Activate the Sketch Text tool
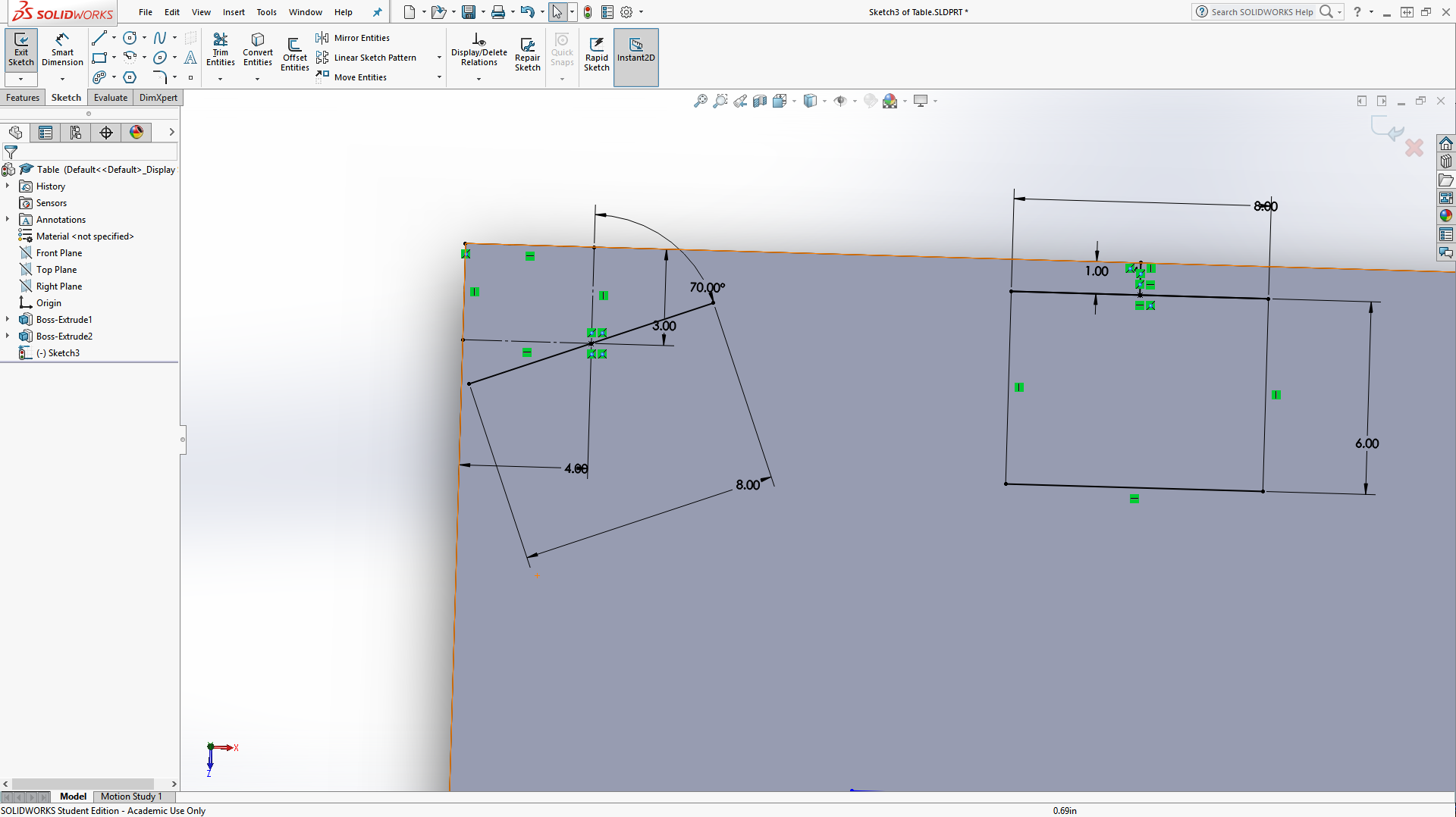This screenshot has height=817, width=1456. 190,58
